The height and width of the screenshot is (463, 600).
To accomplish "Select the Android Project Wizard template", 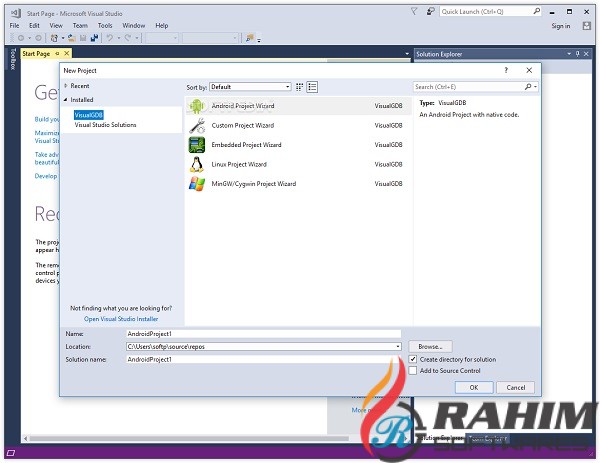I will (298, 106).
